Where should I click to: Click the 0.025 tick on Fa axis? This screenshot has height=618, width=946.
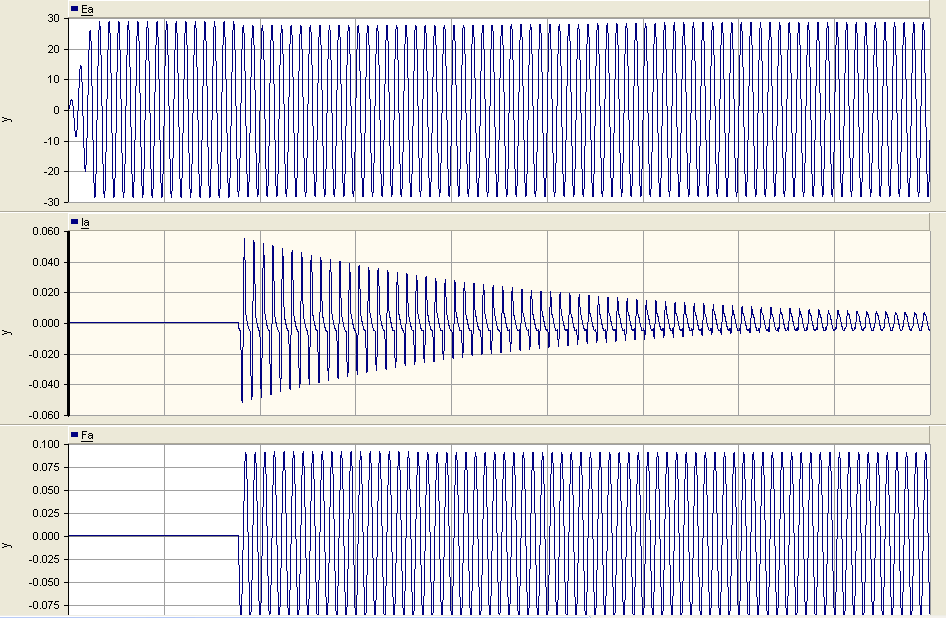(46, 513)
